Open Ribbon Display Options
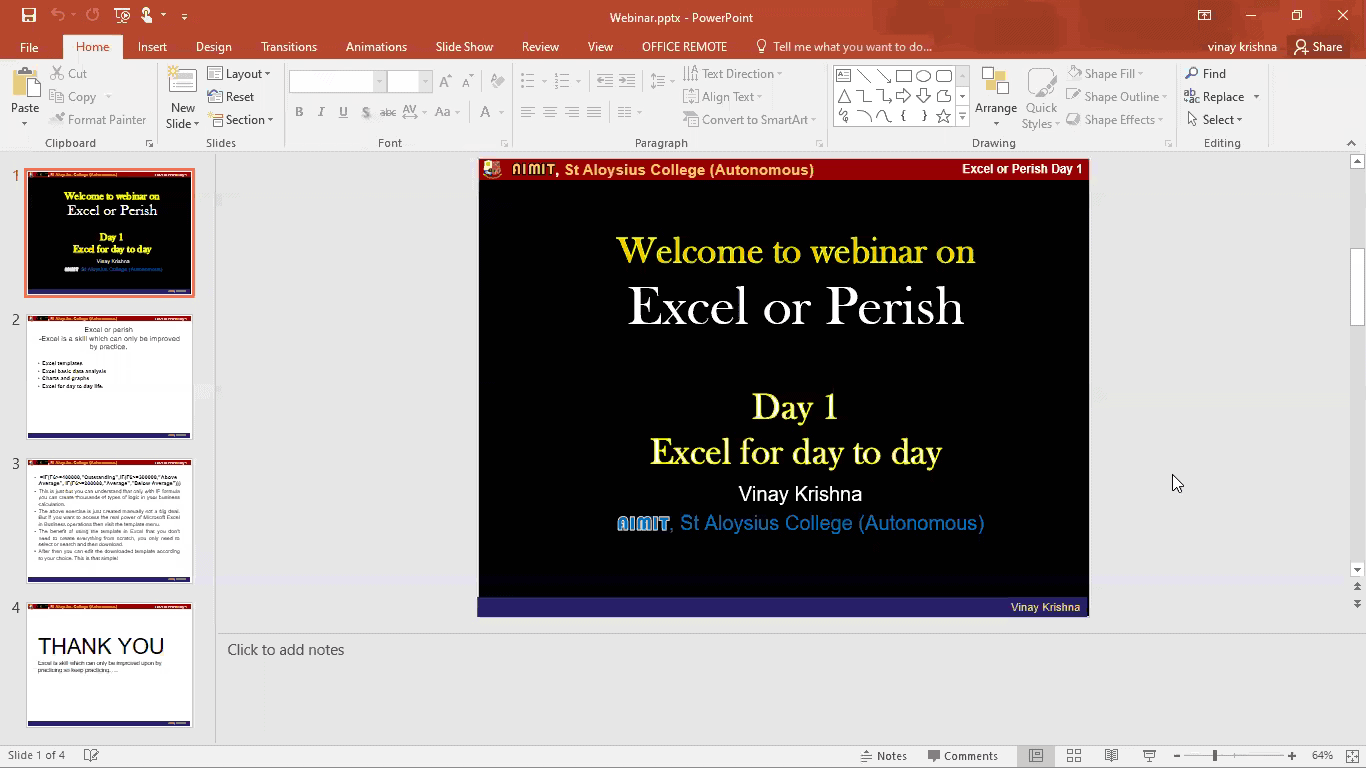The height and width of the screenshot is (768, 1366). click(1205, 16)
